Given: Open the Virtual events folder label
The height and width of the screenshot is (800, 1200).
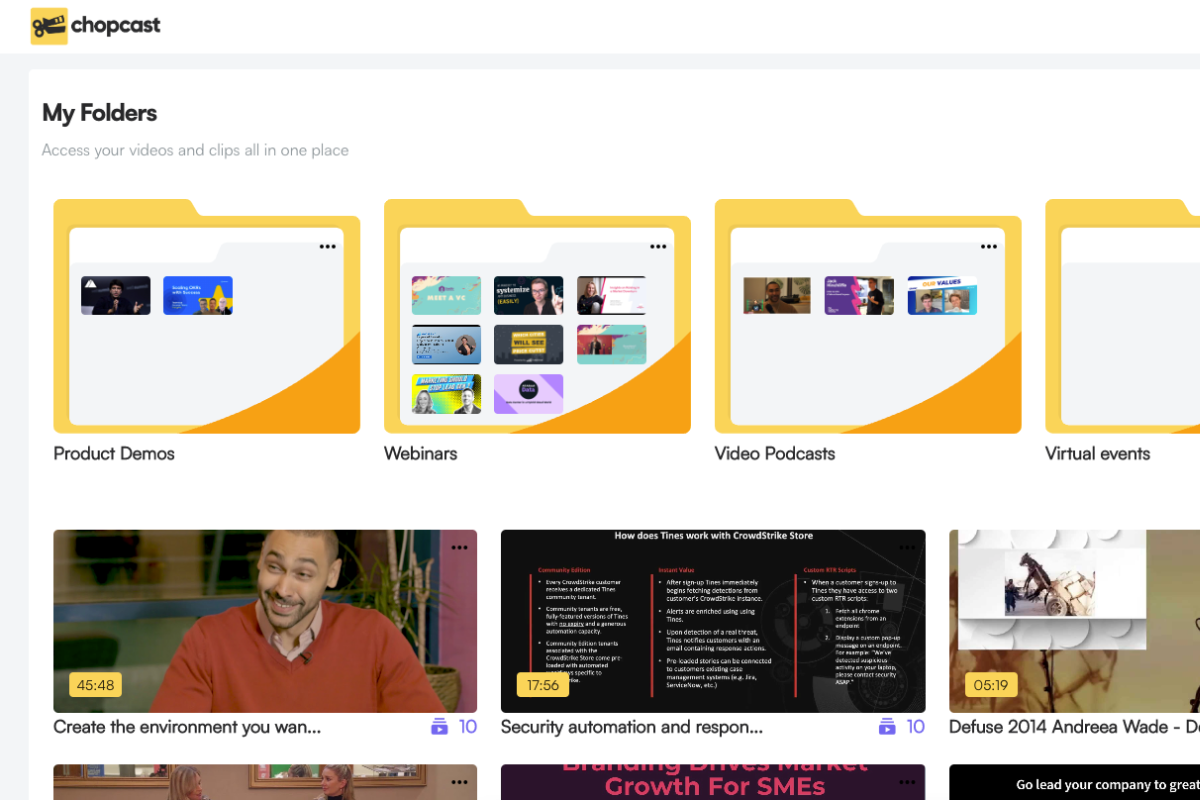Looking at the screenshot, I should pos(1097,453).
